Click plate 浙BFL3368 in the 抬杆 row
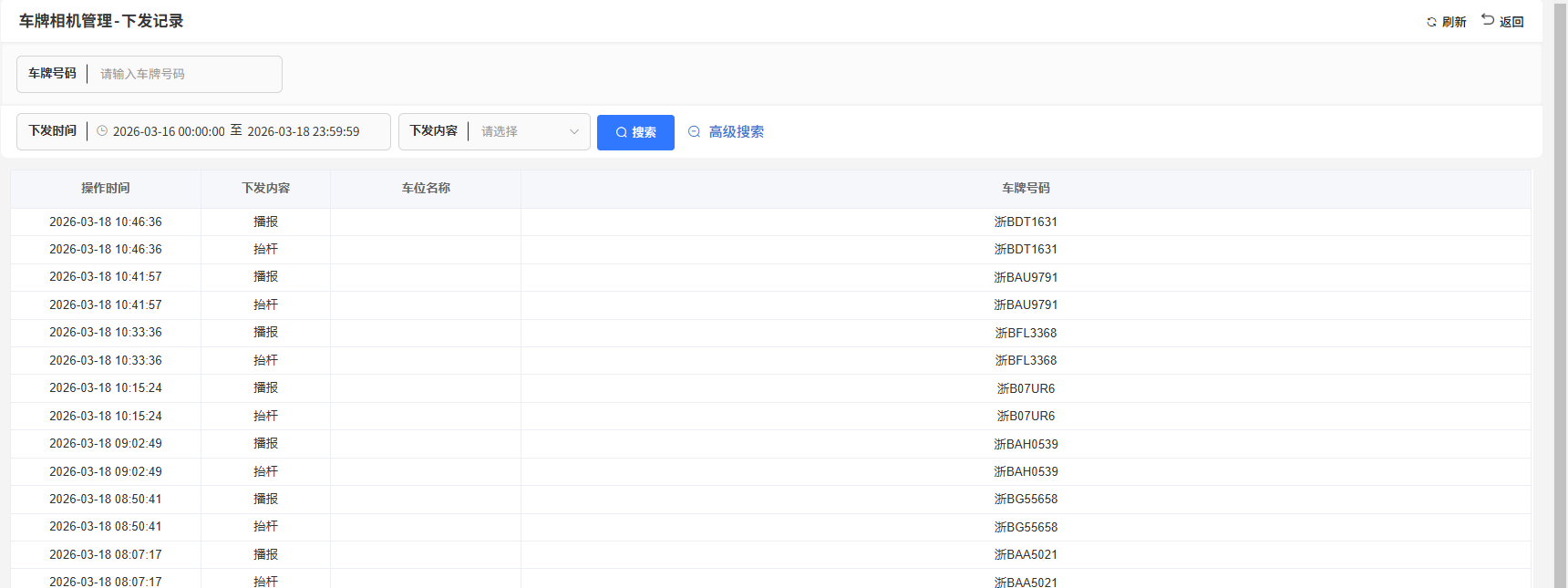This screenshot has height=588, width=1568. (x=1026, y=360)
